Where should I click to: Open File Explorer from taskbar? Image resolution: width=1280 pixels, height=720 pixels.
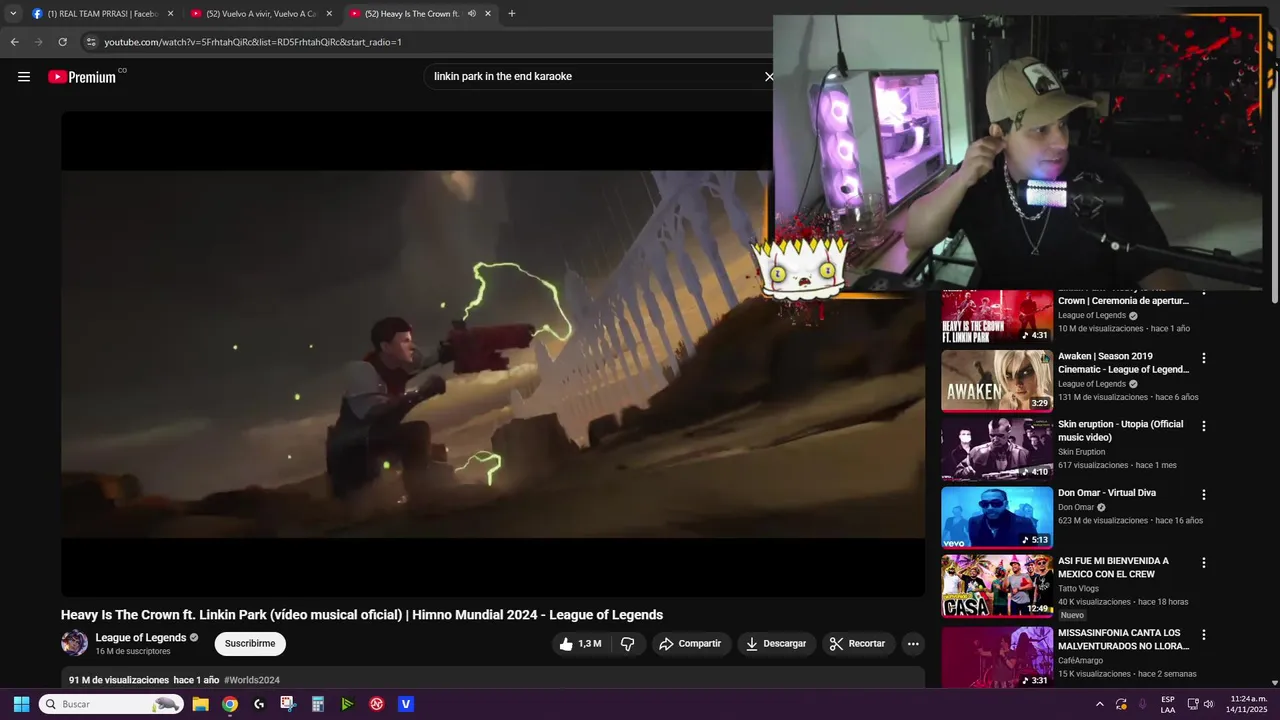(200, 704)
